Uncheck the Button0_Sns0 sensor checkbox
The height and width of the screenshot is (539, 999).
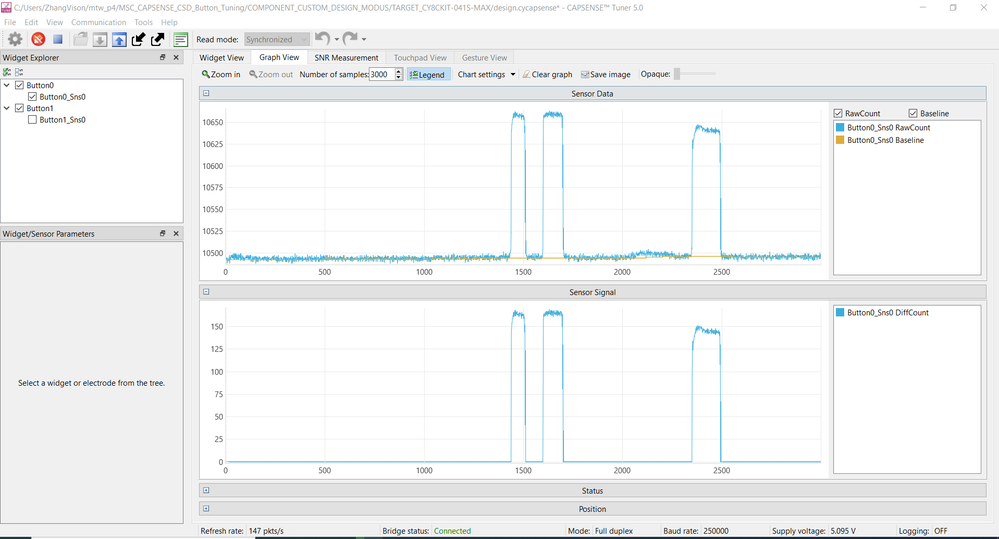pyautogui.click(x=33, y=97)
